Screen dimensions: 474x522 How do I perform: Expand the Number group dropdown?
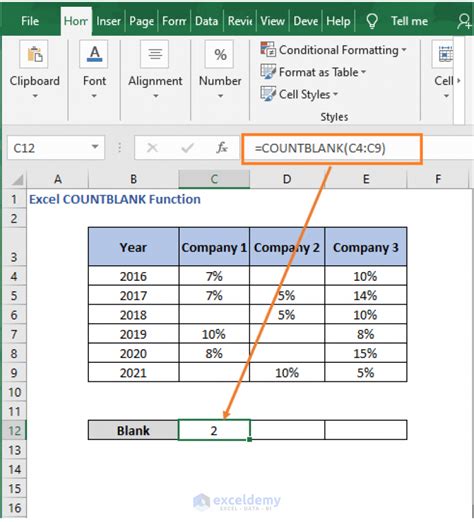pos(220,96)
